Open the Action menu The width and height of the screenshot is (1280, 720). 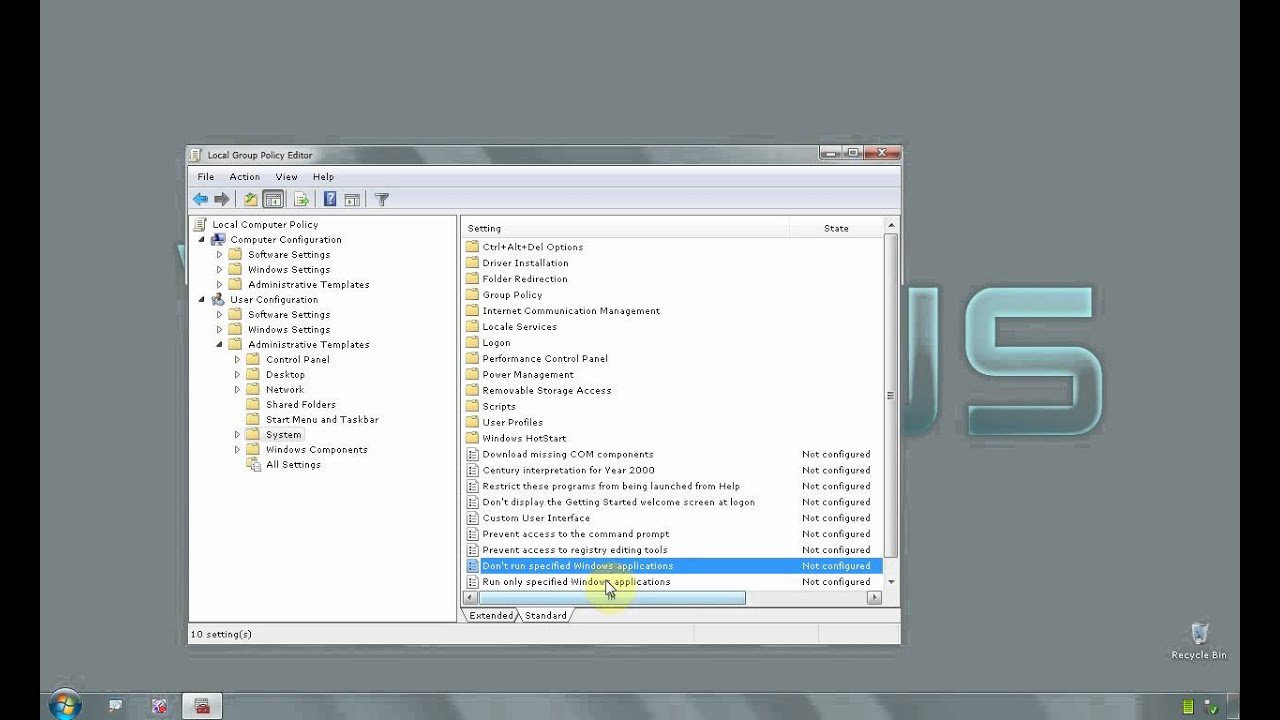pyautogui.click(x=244, y=177)
